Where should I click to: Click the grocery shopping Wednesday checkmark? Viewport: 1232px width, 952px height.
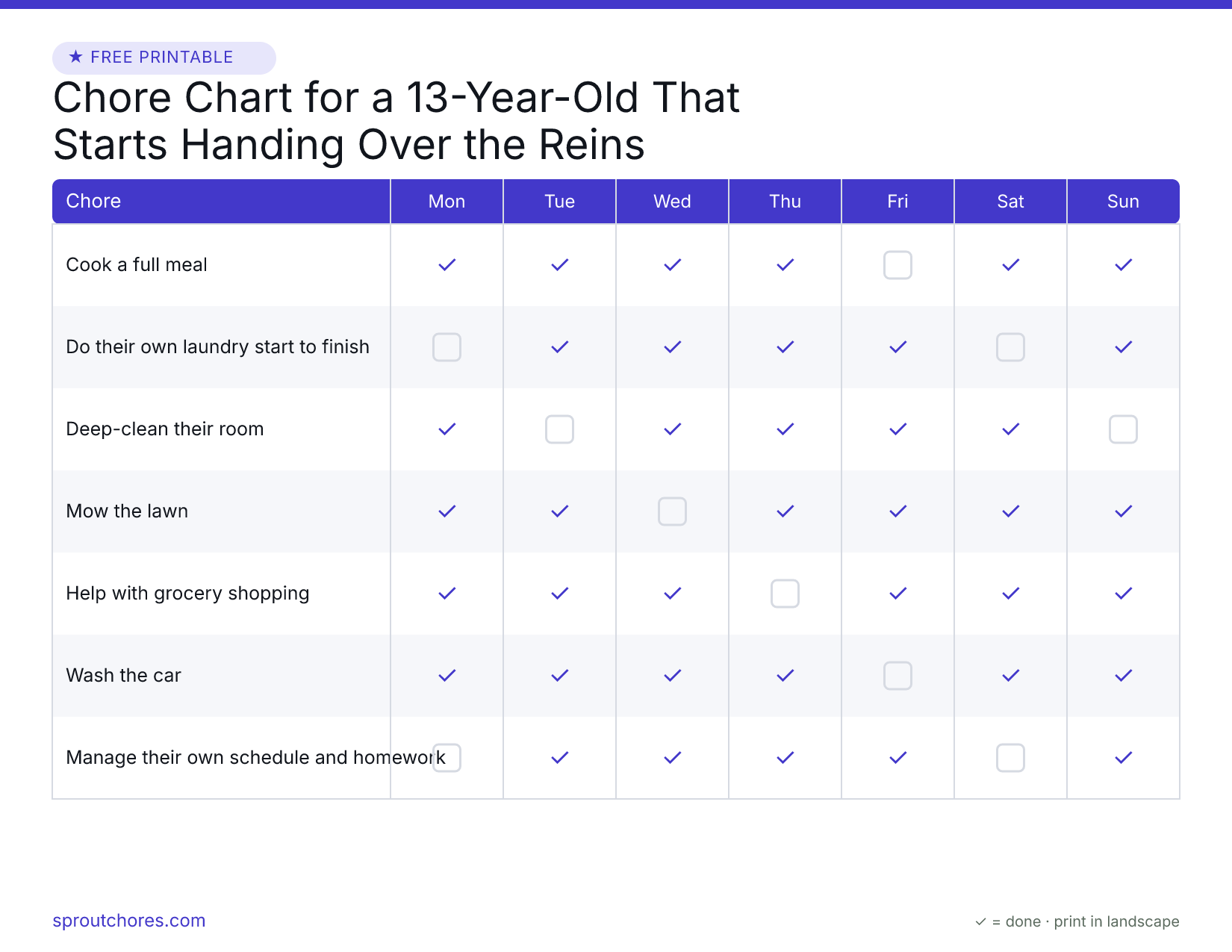tap(672, 594)
